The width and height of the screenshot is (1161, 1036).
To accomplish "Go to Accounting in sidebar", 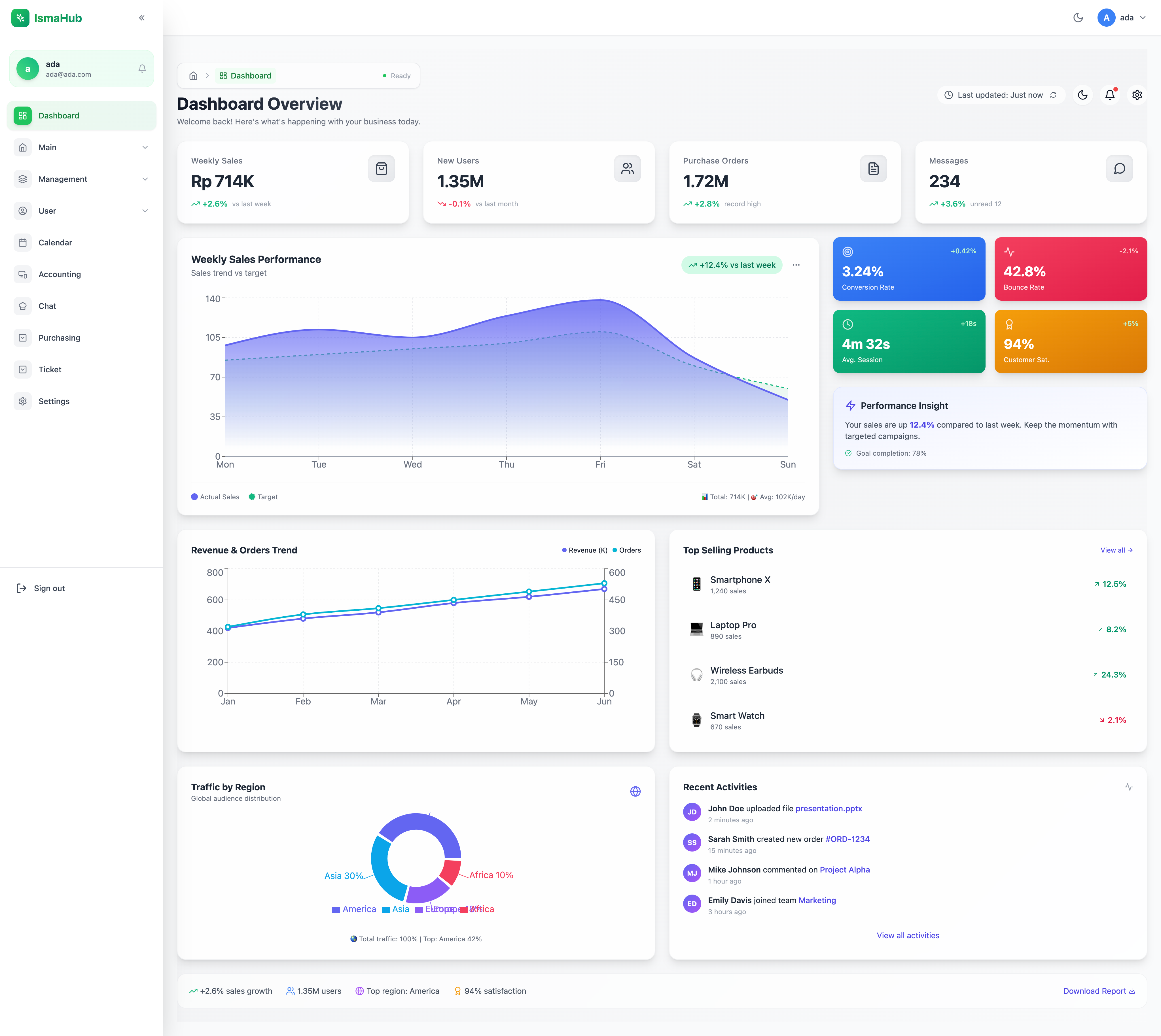I will [x=59, y=274].
